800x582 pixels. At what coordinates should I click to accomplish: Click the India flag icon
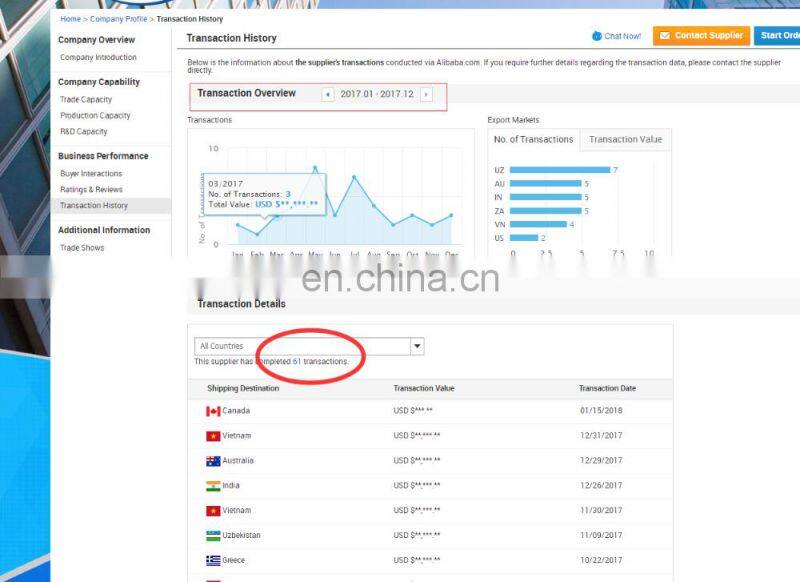coord(213,486)
